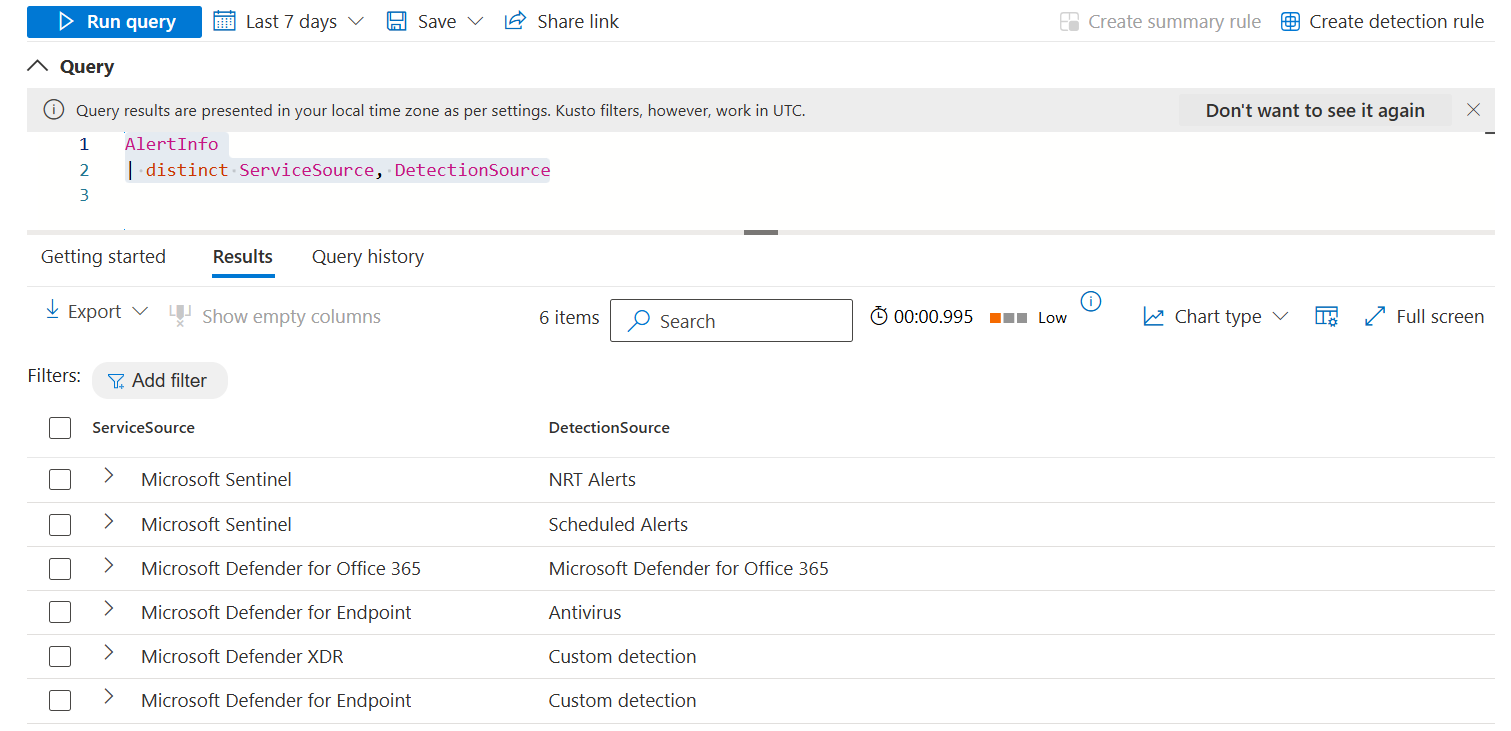1511x731 pixels.
Task: Open the Chart type dropdown
Action: pos(1216,317)
